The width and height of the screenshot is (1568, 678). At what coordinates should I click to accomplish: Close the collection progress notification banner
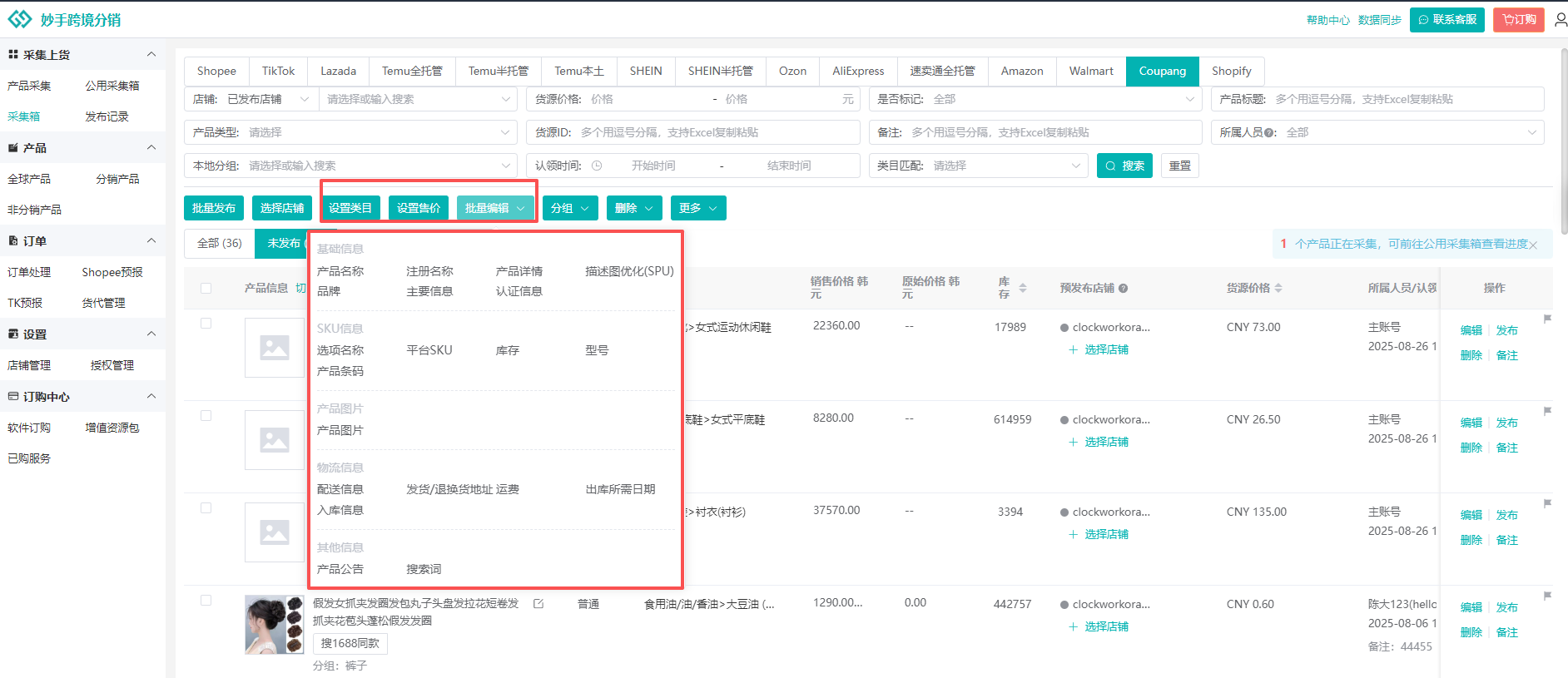click(1533, 245)
